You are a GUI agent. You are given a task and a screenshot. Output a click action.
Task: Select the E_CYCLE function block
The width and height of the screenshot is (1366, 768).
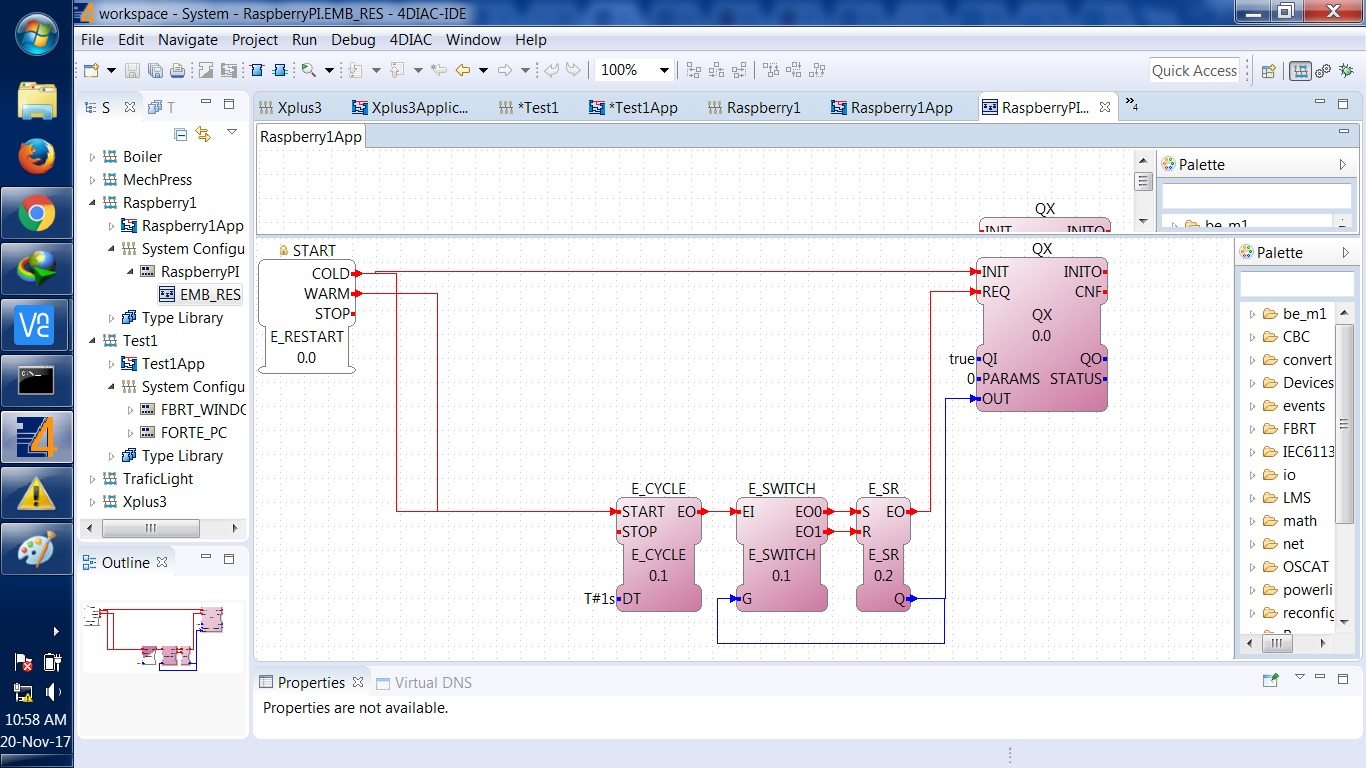point(659,555)
